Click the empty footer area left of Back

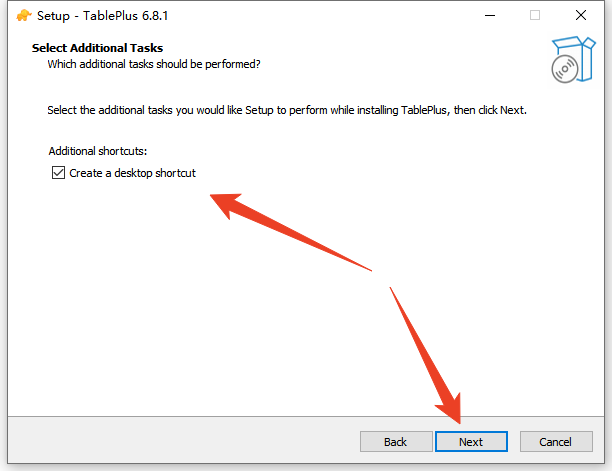(180, 441)
